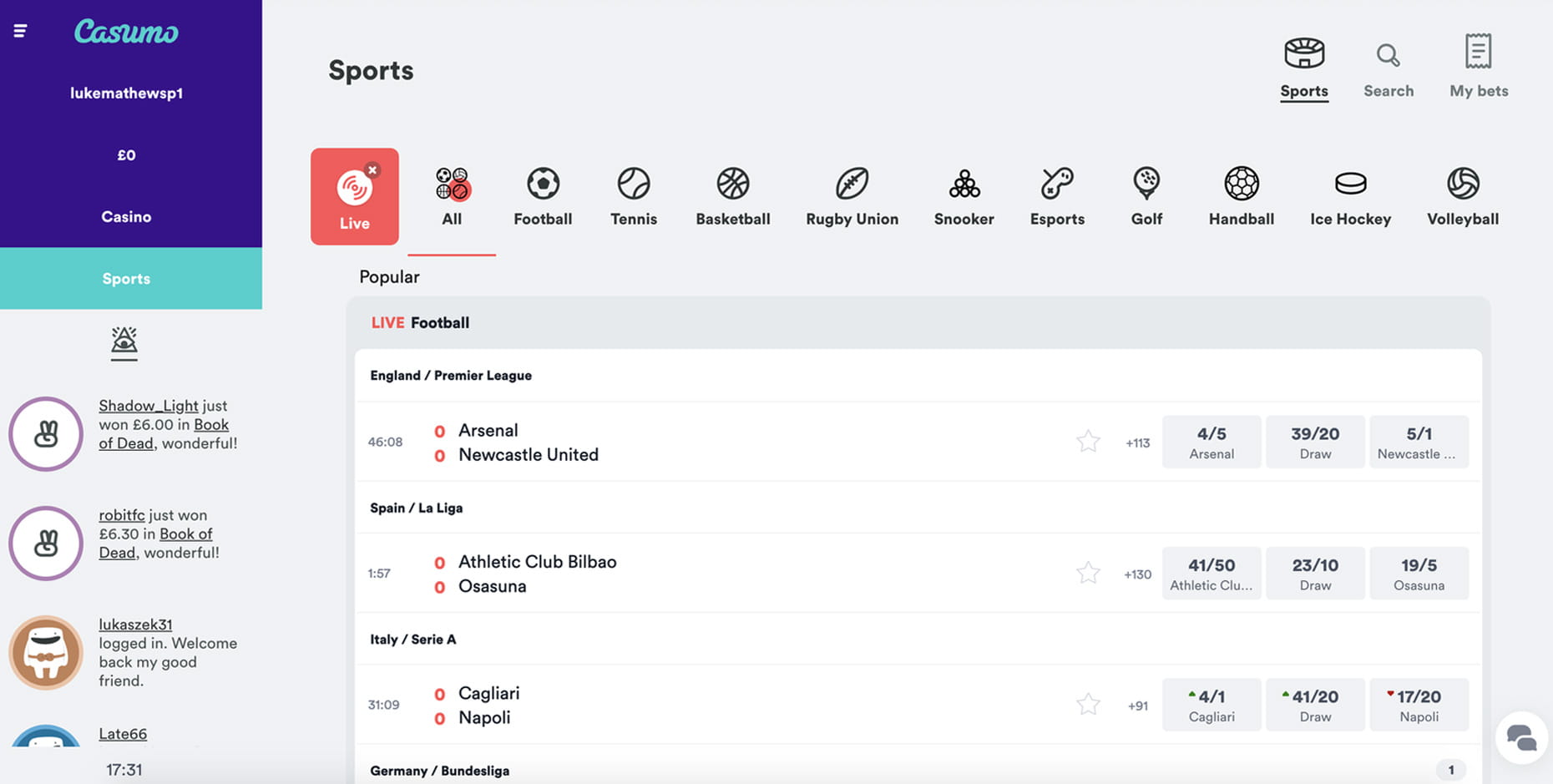Screen dimensions: 1553x784
Task: Open My bets receipt icon
Action: pyautogui.click(x=1479, y=52)
